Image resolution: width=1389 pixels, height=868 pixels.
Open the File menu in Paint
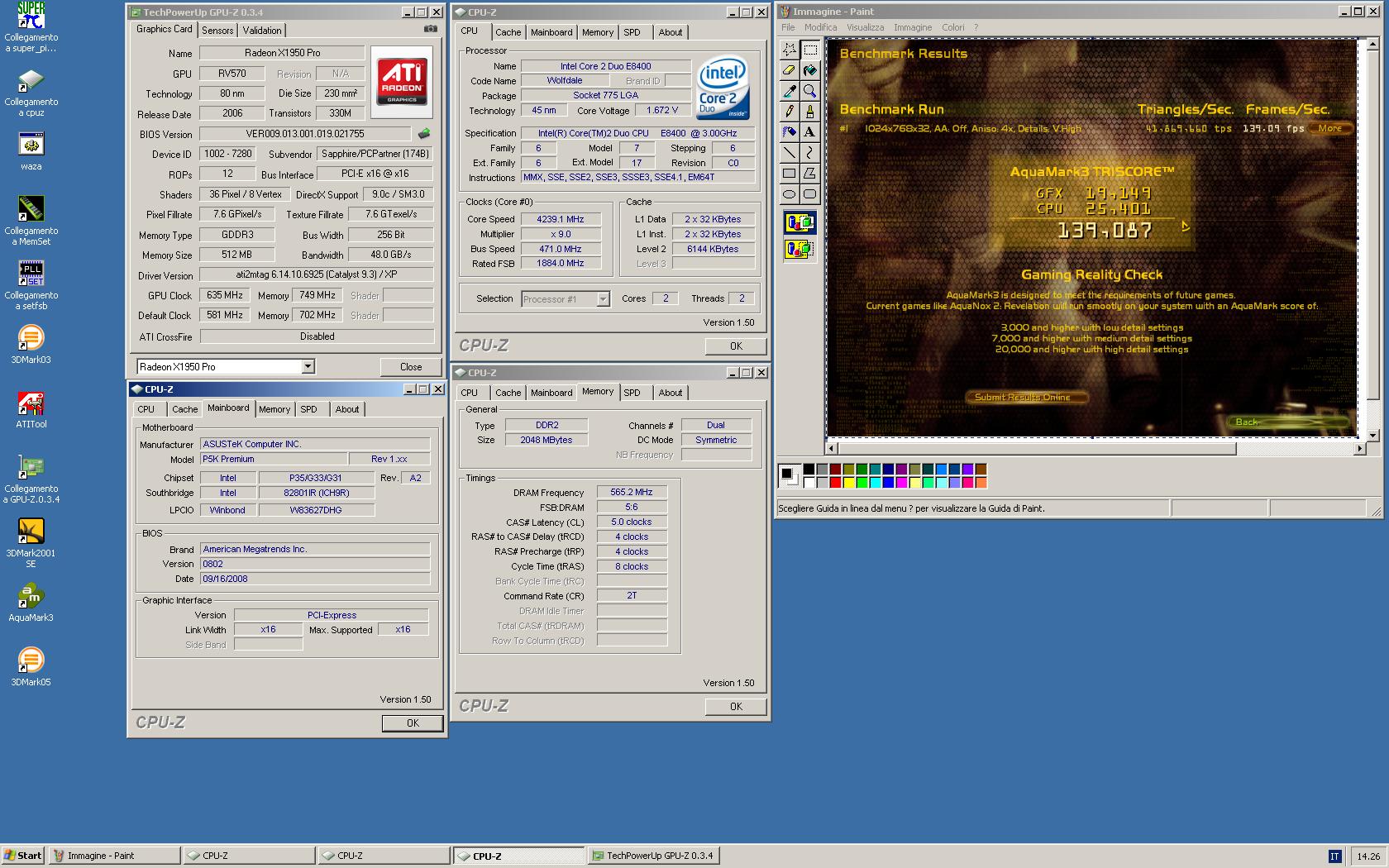tap(788, 27)
